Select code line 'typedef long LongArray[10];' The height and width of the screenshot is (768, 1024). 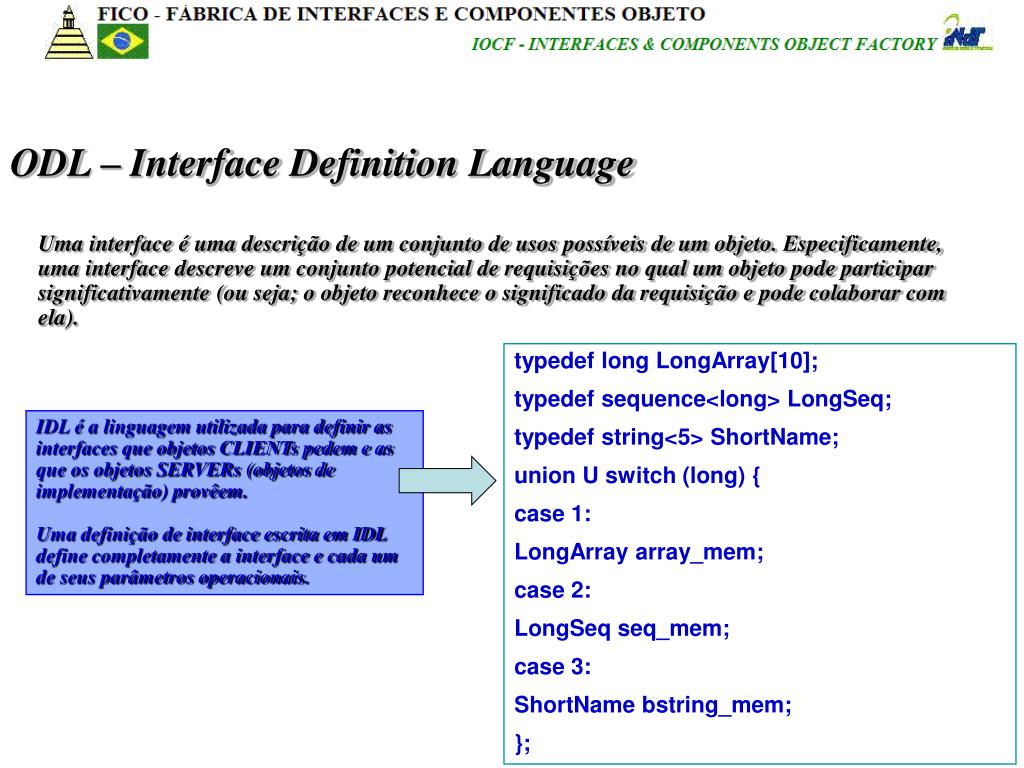[666, 361]
